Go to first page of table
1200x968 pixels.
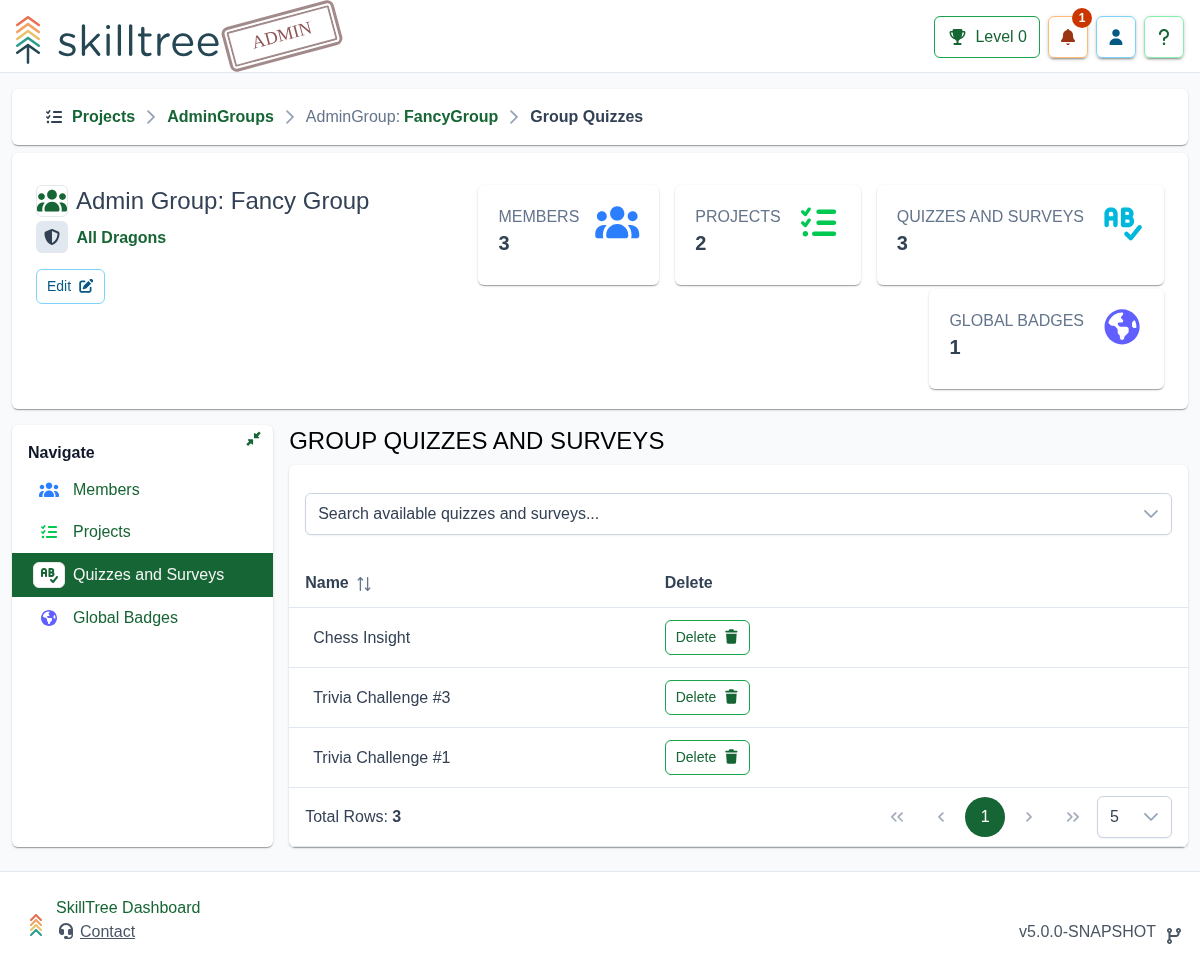[x=897, y=817]
